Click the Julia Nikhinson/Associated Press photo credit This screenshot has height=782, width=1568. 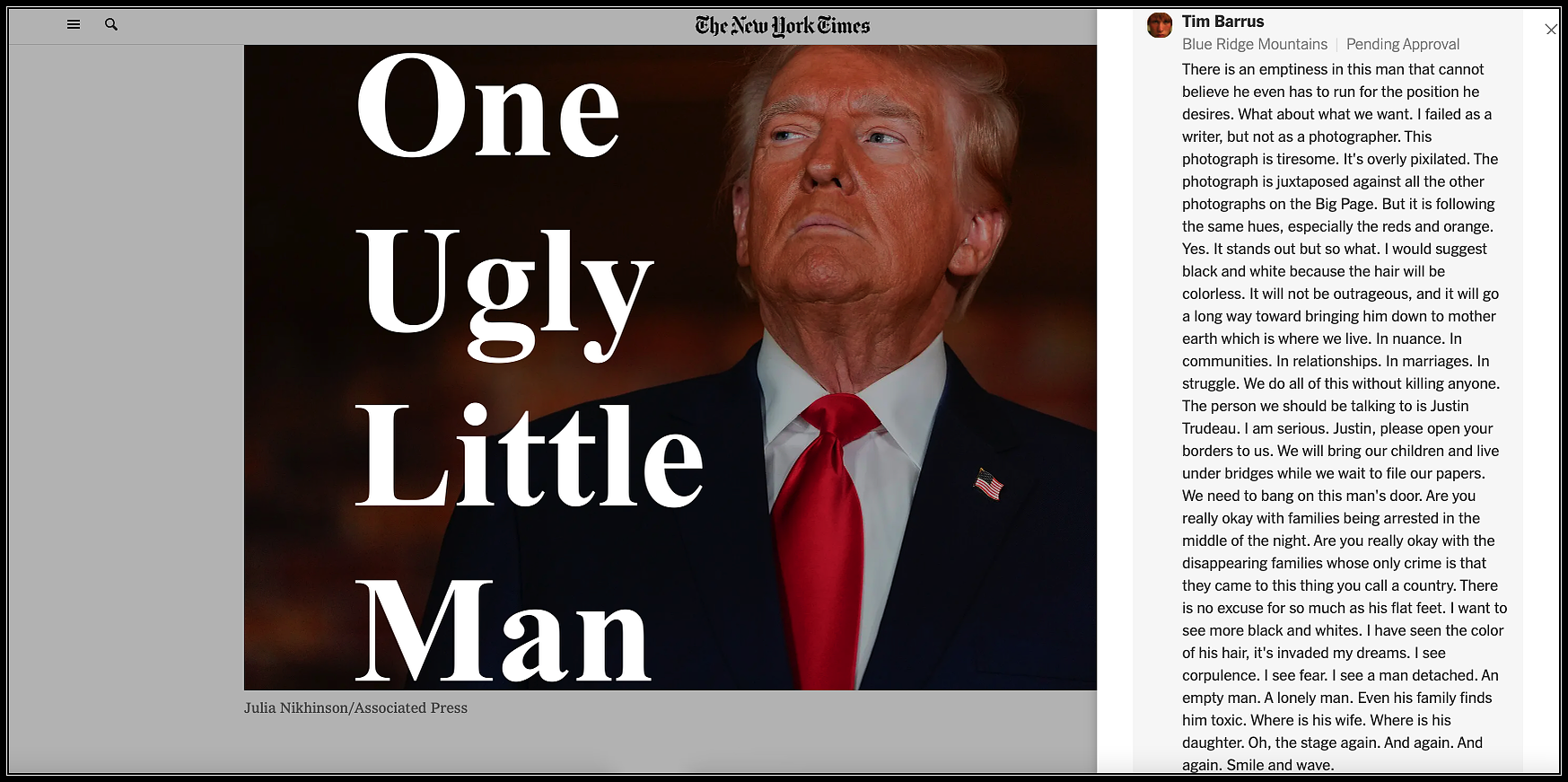(x=355, y=707)
